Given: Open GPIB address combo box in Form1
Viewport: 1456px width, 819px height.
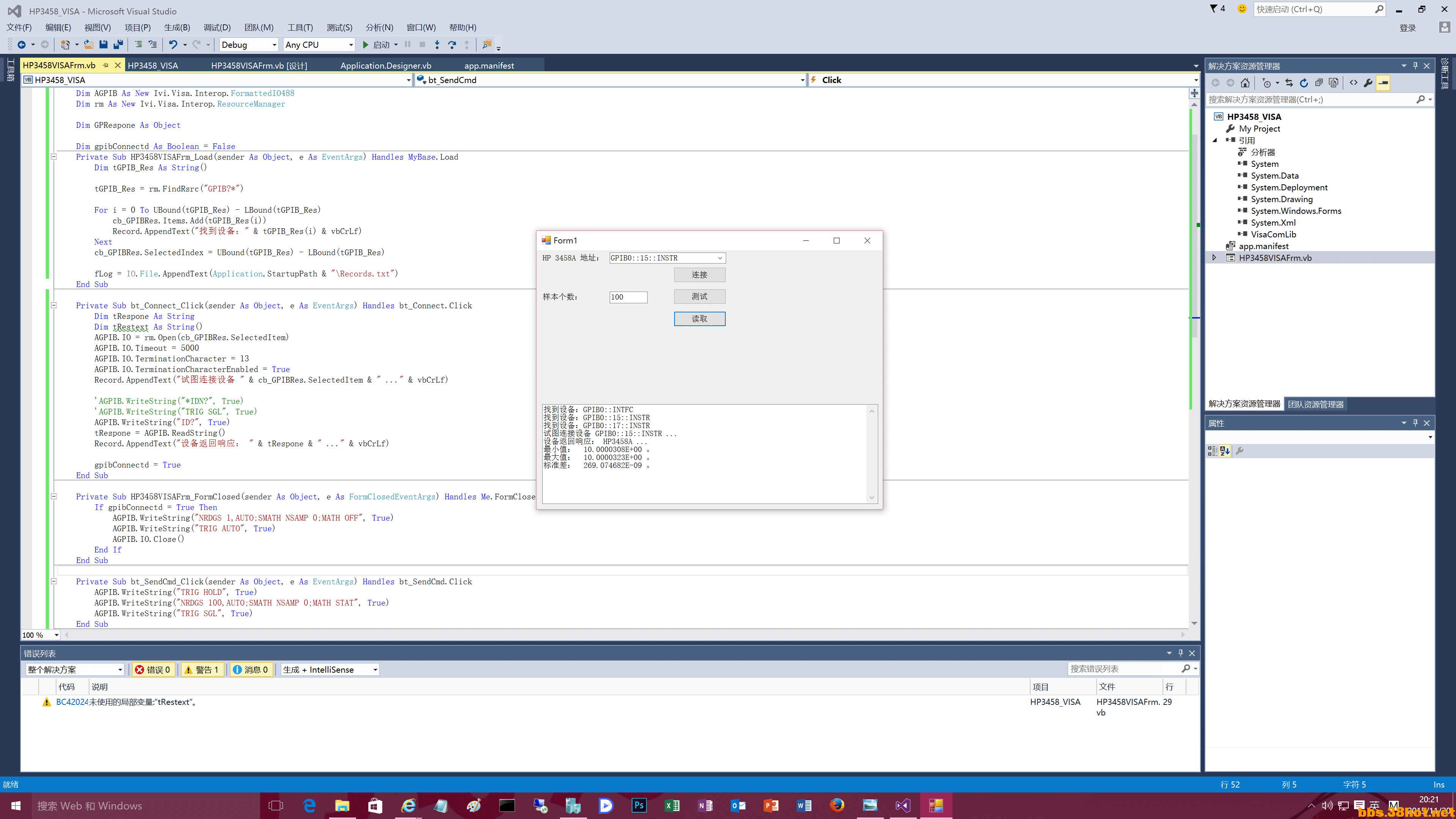Looking at the screenshot, I should pos(667,258).
